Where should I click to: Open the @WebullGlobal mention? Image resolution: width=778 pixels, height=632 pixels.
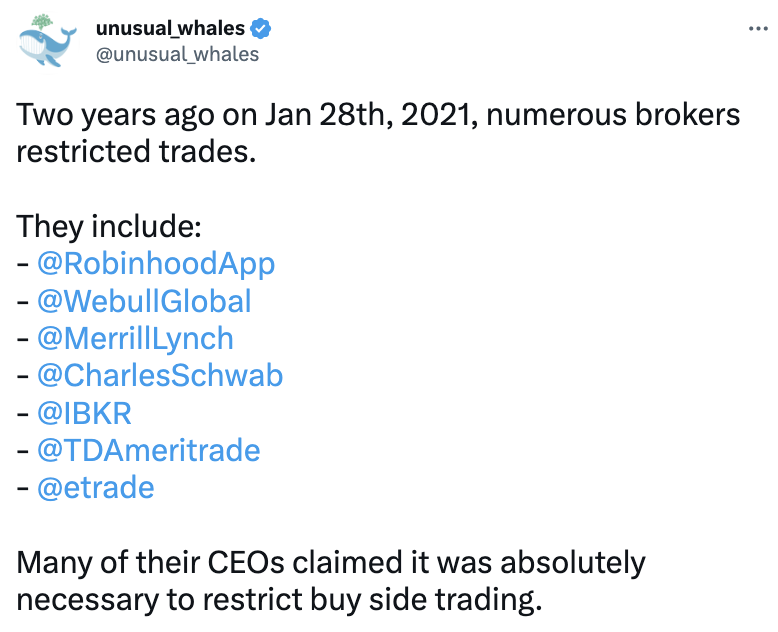[x=144, y=301]
